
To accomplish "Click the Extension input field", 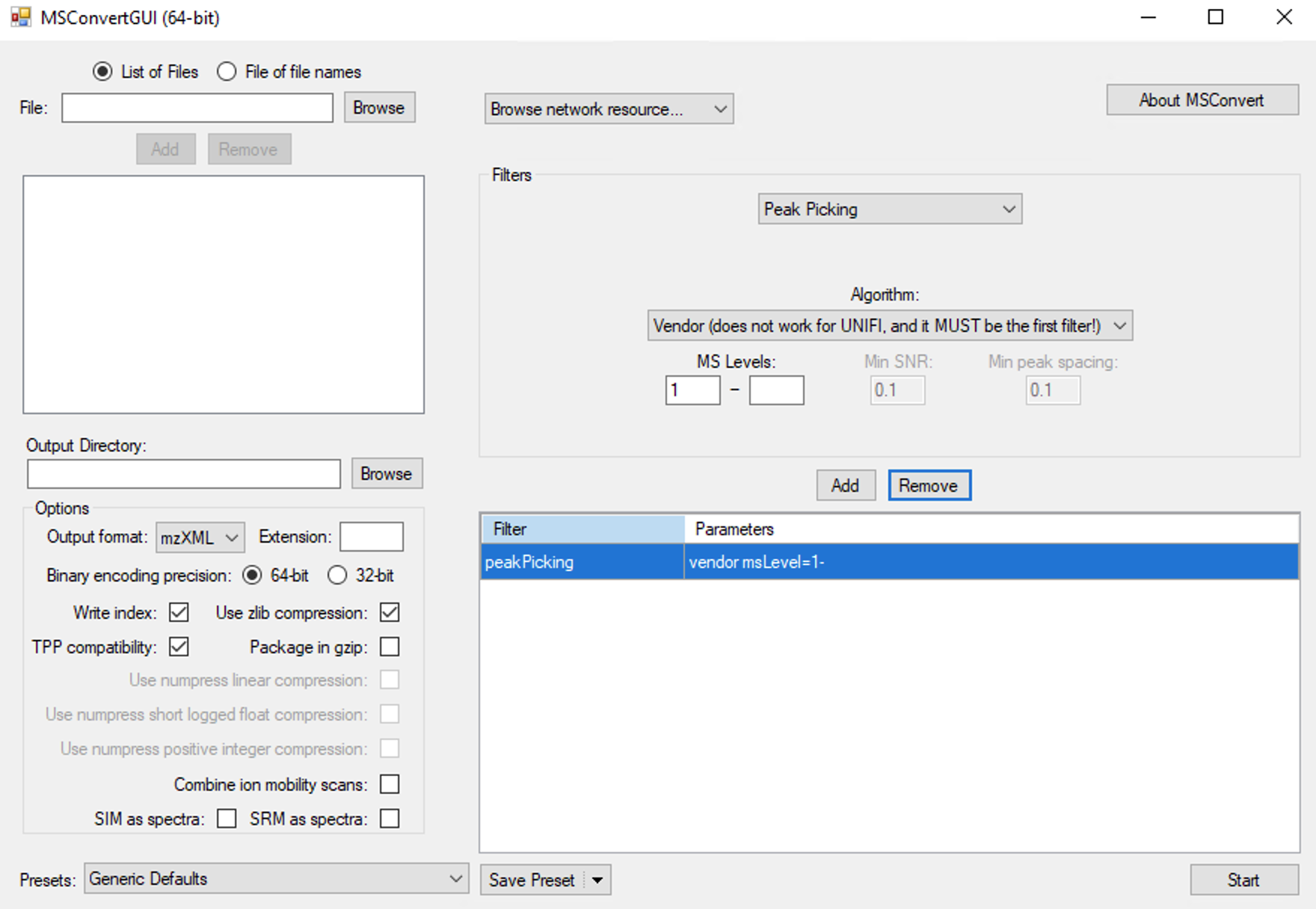I will click(x=372, y=537).
